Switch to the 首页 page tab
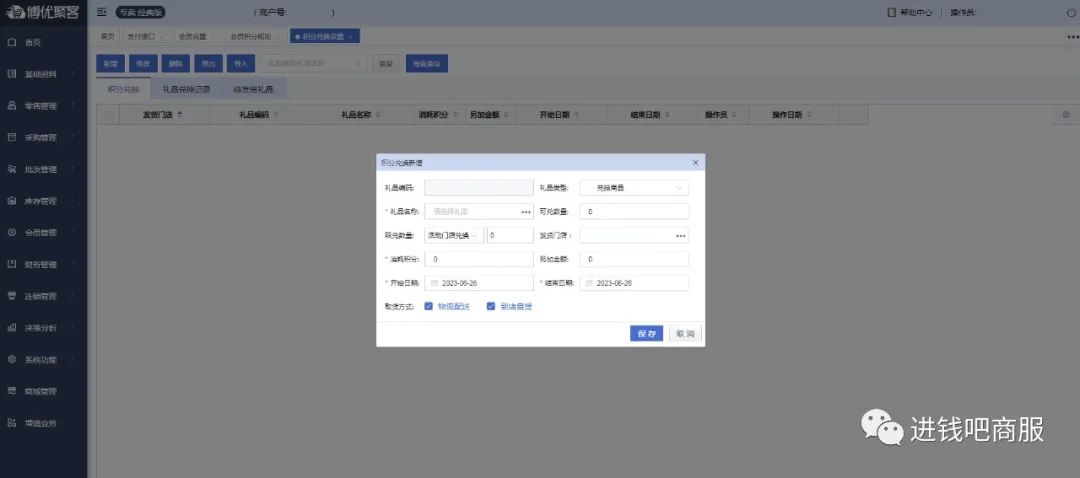The image size is (1080, 478). 107,37
